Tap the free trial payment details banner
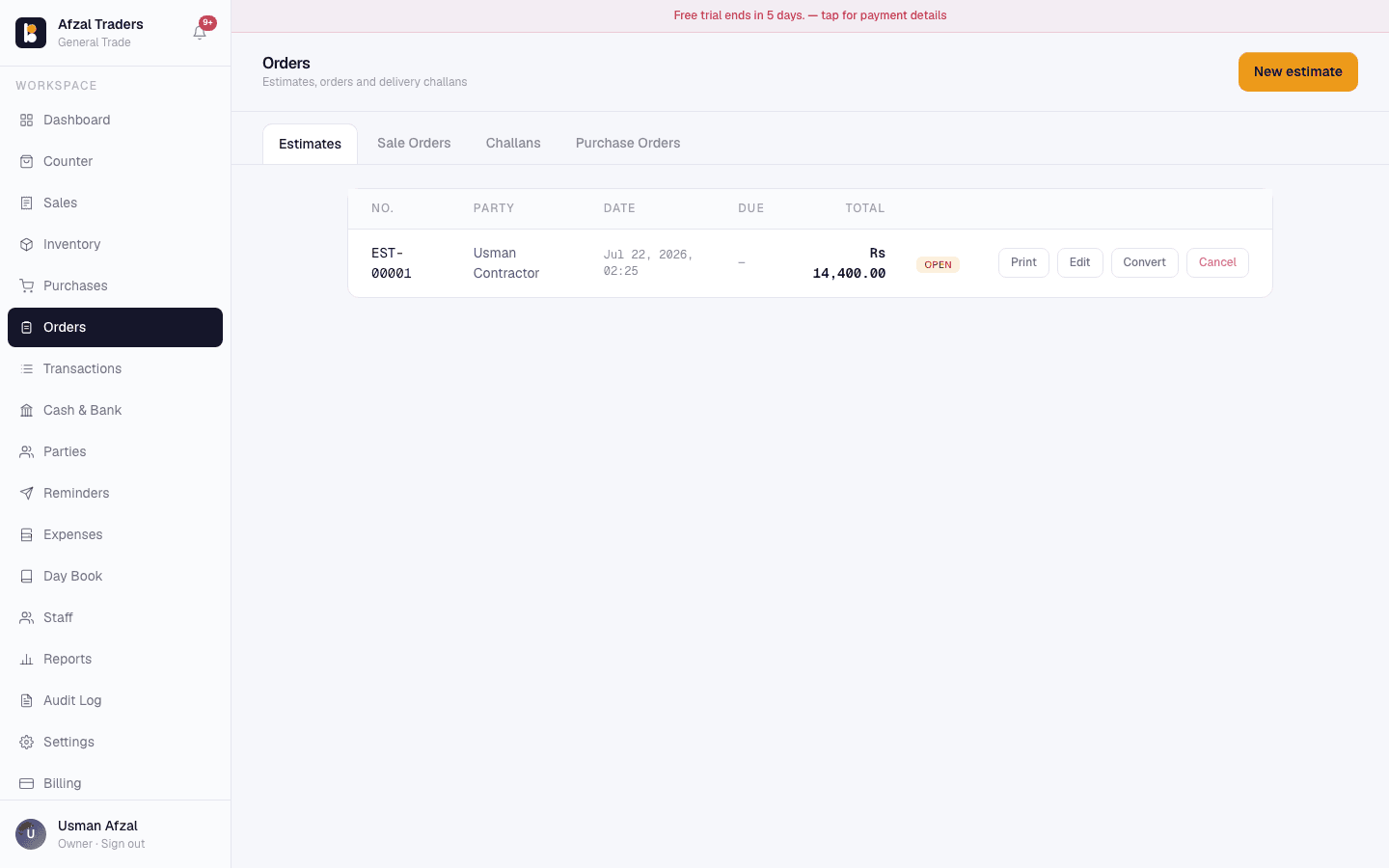Image resolution: width=1389 pixels, height=868 pixels. 810,15
